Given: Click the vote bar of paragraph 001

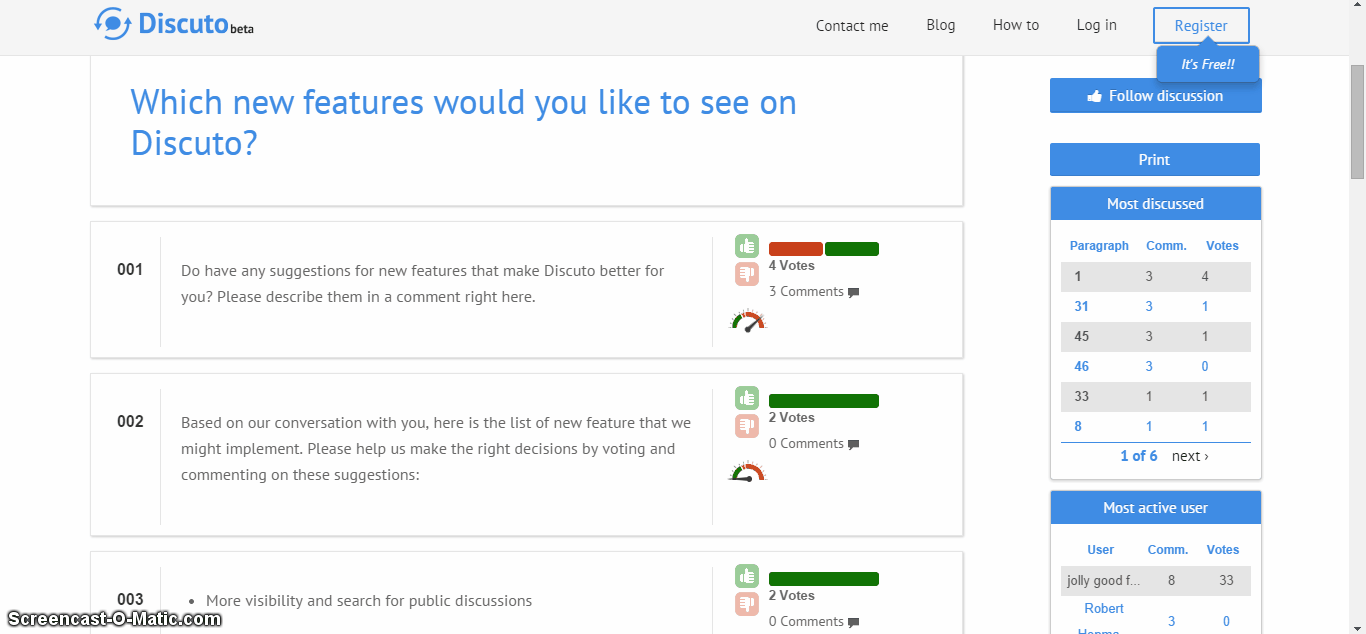Looking at the screenshot, I should coord(824,249).
